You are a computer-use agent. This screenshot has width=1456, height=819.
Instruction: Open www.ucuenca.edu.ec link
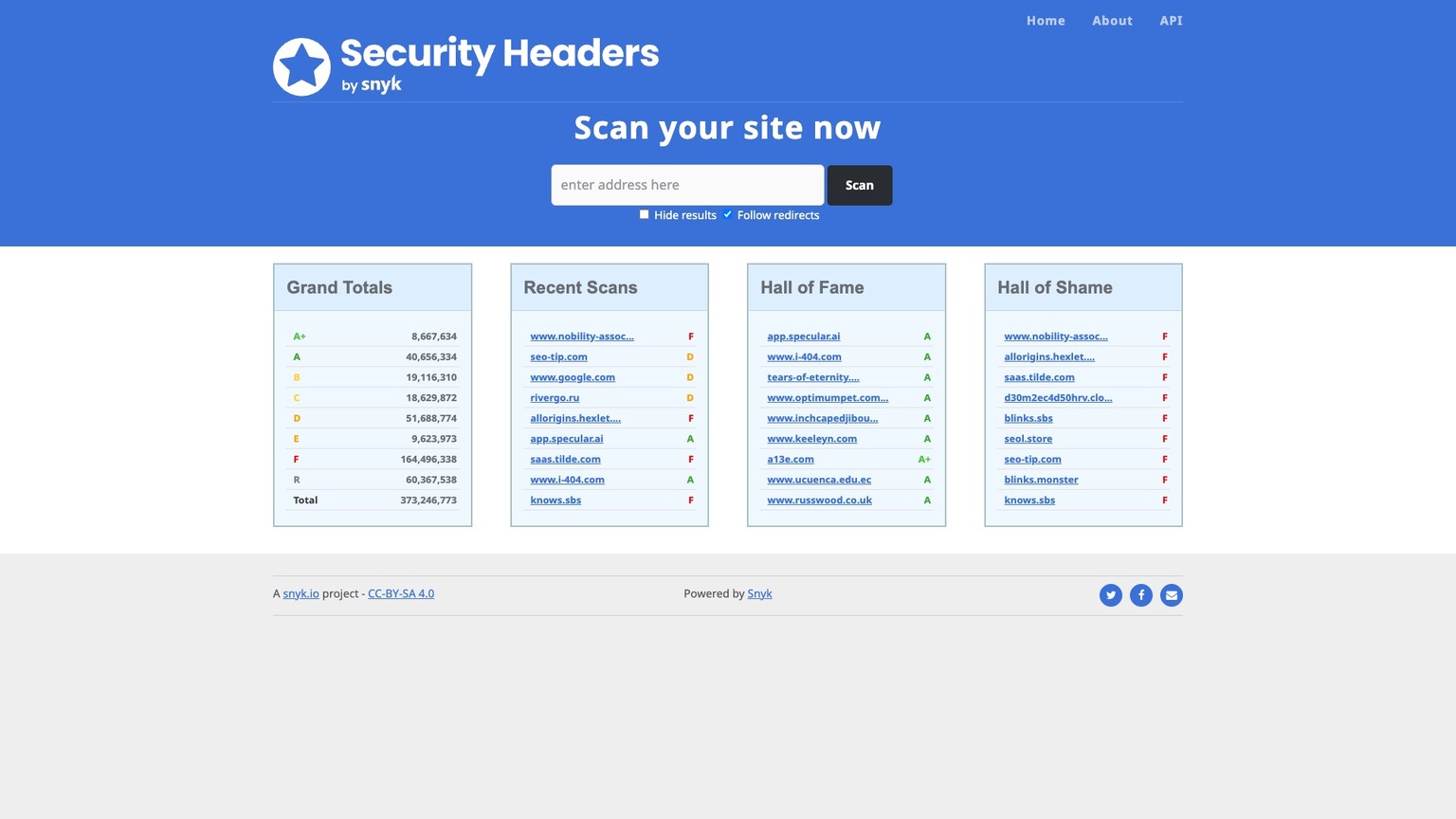(819, 480)
